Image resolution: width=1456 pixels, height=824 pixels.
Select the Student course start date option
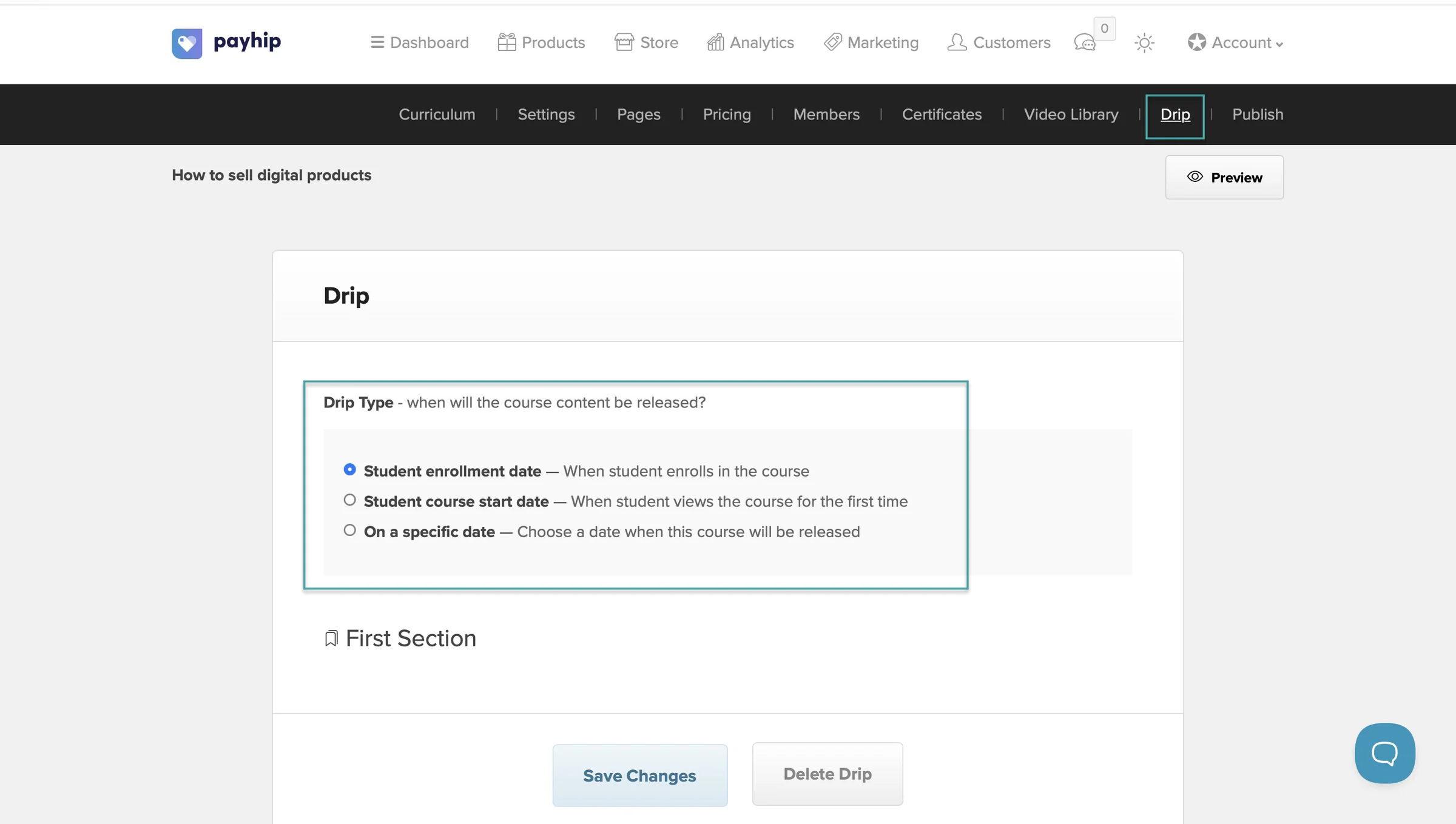[349, 500]
